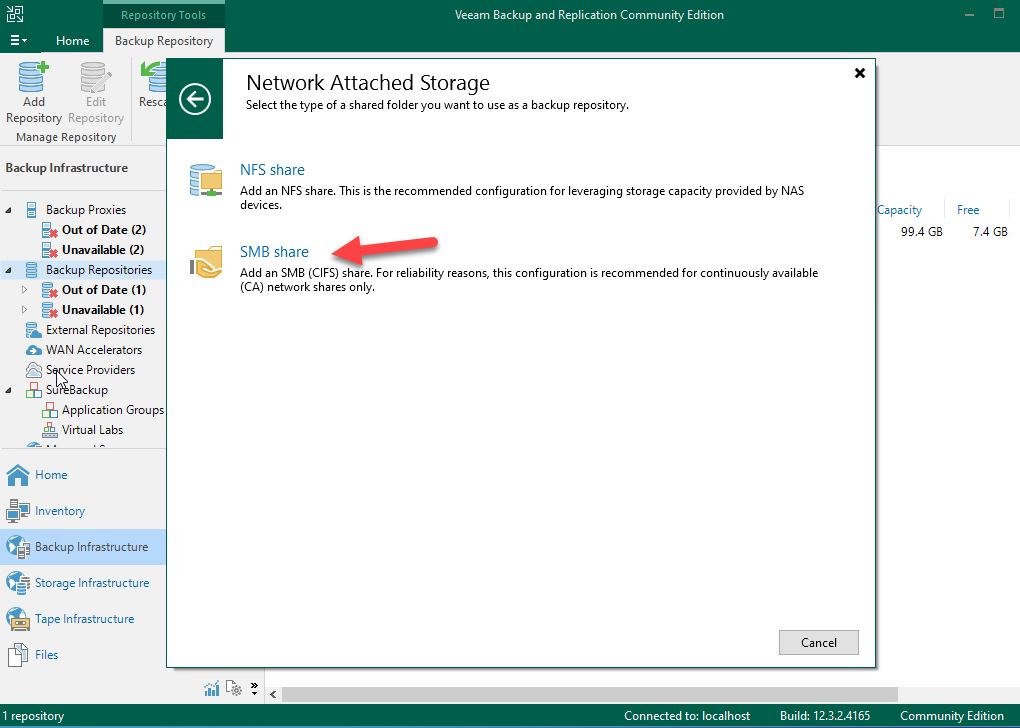Open the main hamburger menu dropdown
Viewport: 1020px width, 728px height.
[18, 41]
